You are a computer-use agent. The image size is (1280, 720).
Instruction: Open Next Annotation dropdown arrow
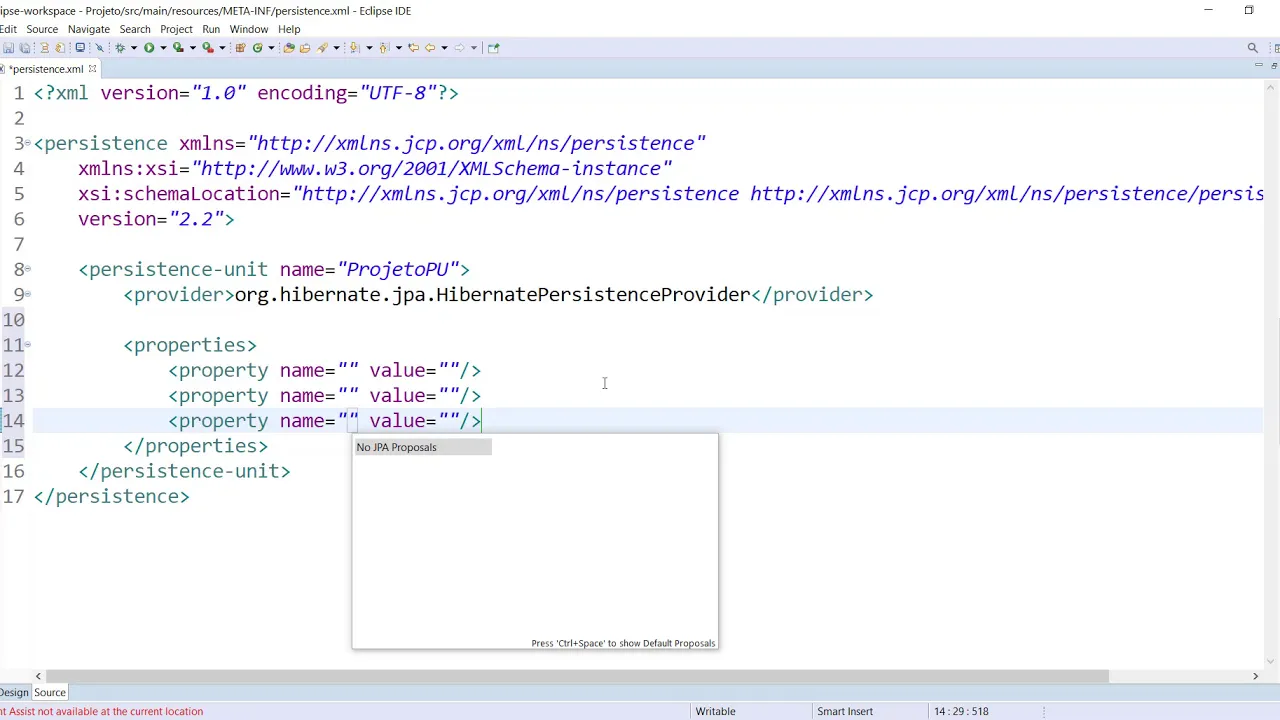pyautogui.click(x=369, y=47)
